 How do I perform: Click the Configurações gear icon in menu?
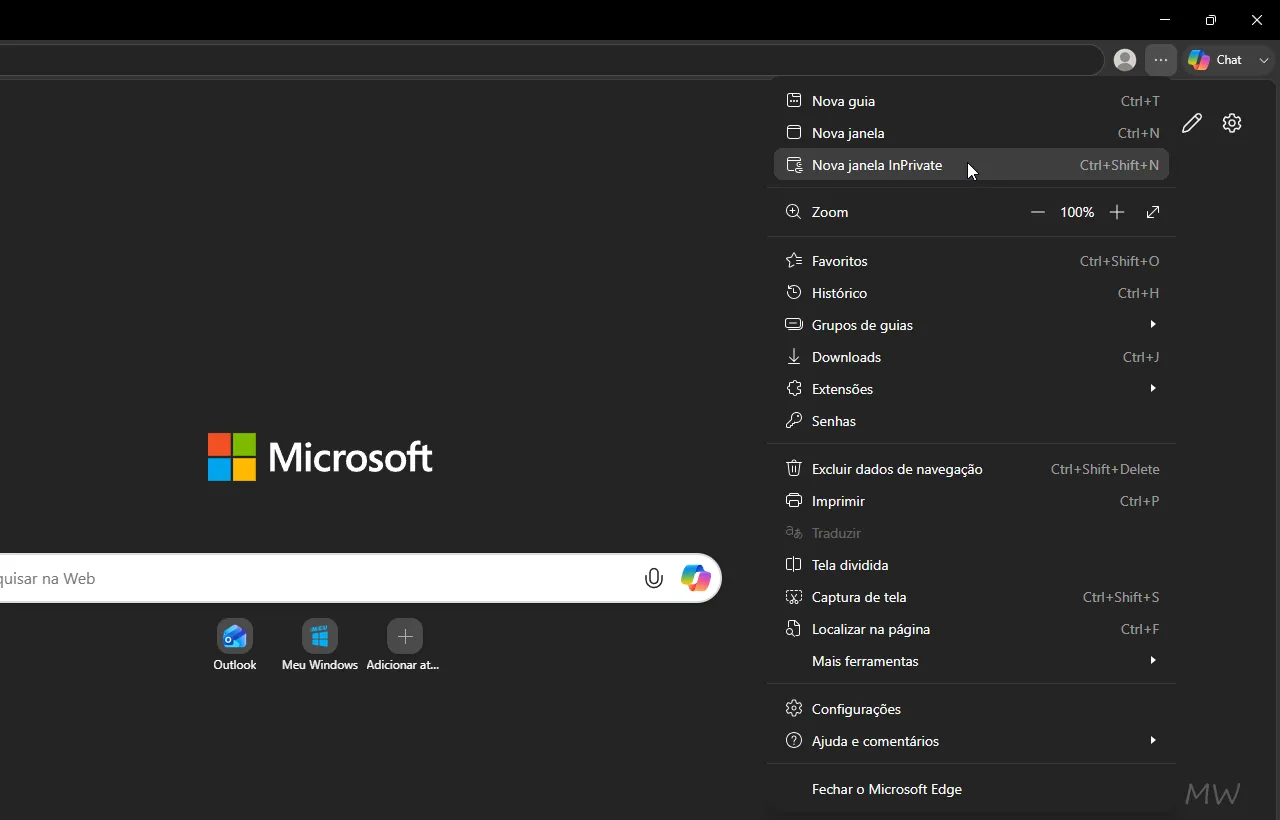(x=794, y=709)
